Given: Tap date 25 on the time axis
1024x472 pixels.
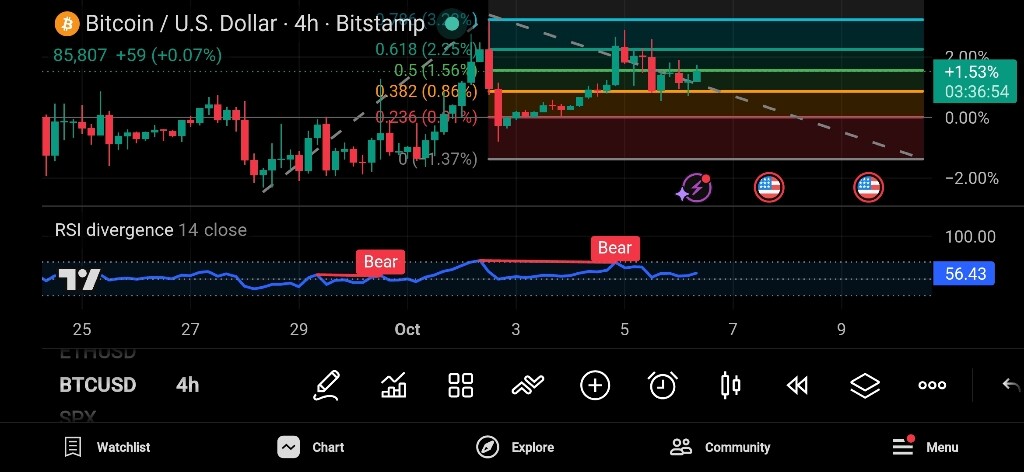Looking at the screenshot, I should (x=82, y=330).
